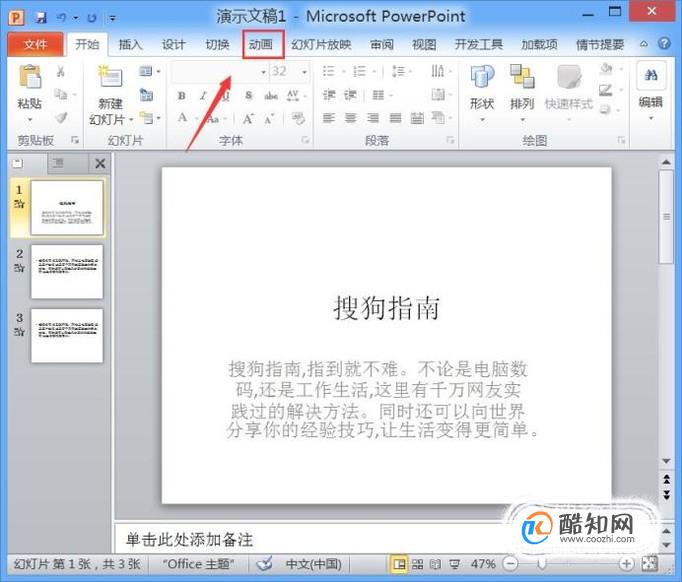Open the 开发工具 (Developer) tab
The image size is (682, 582).
[478, 44]
